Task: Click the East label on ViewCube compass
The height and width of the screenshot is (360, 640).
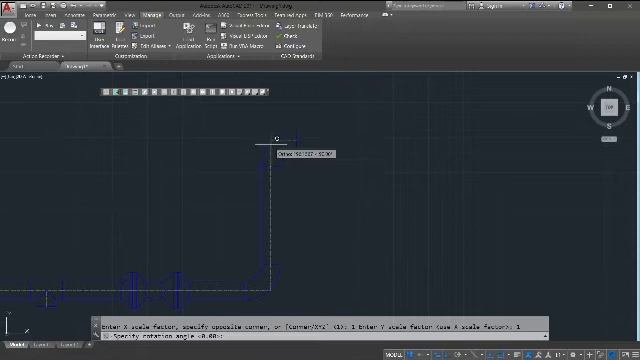Action: (x=627, y=107)
